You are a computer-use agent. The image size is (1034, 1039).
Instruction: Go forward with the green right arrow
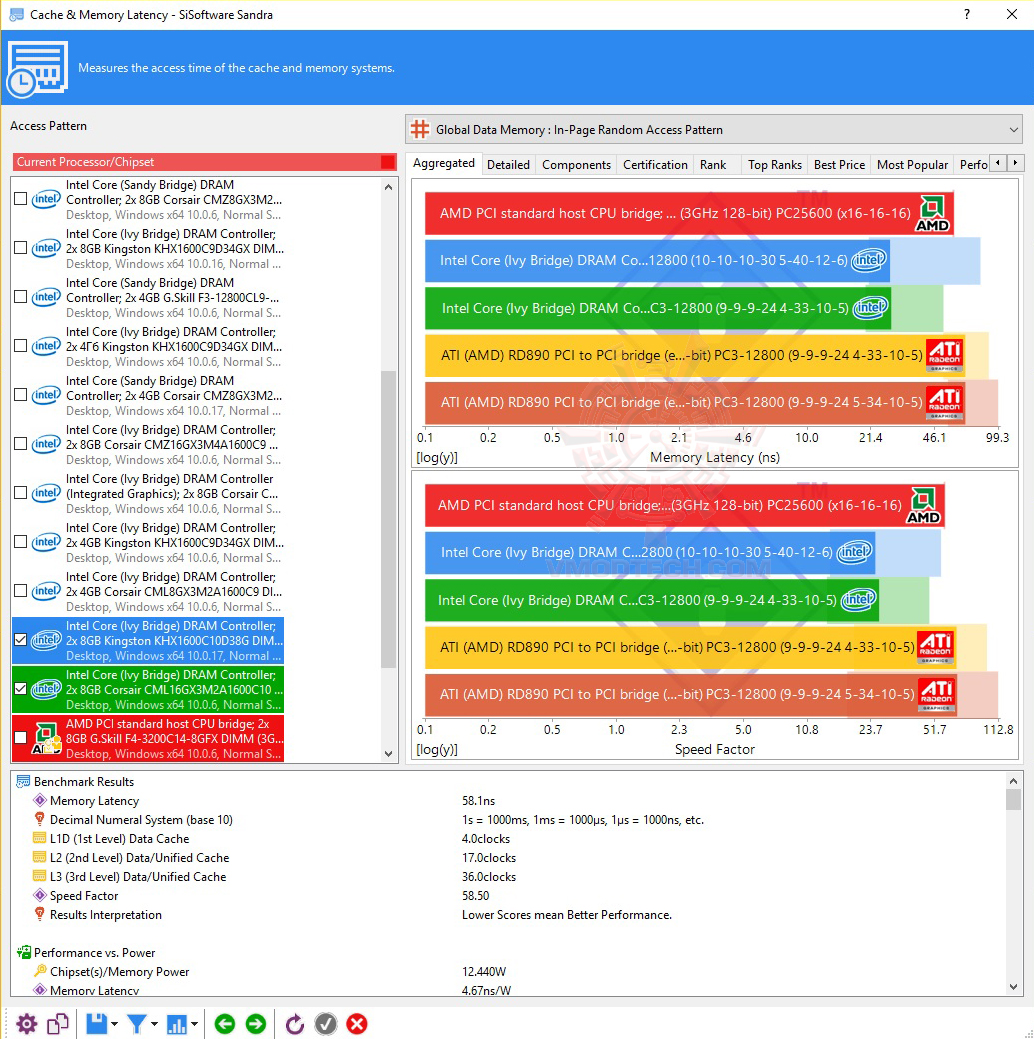tap(255, 1024)
